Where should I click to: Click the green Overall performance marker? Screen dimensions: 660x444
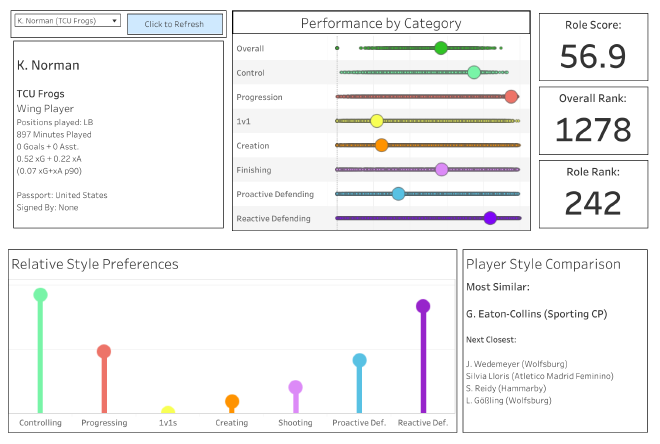[441, 48]
